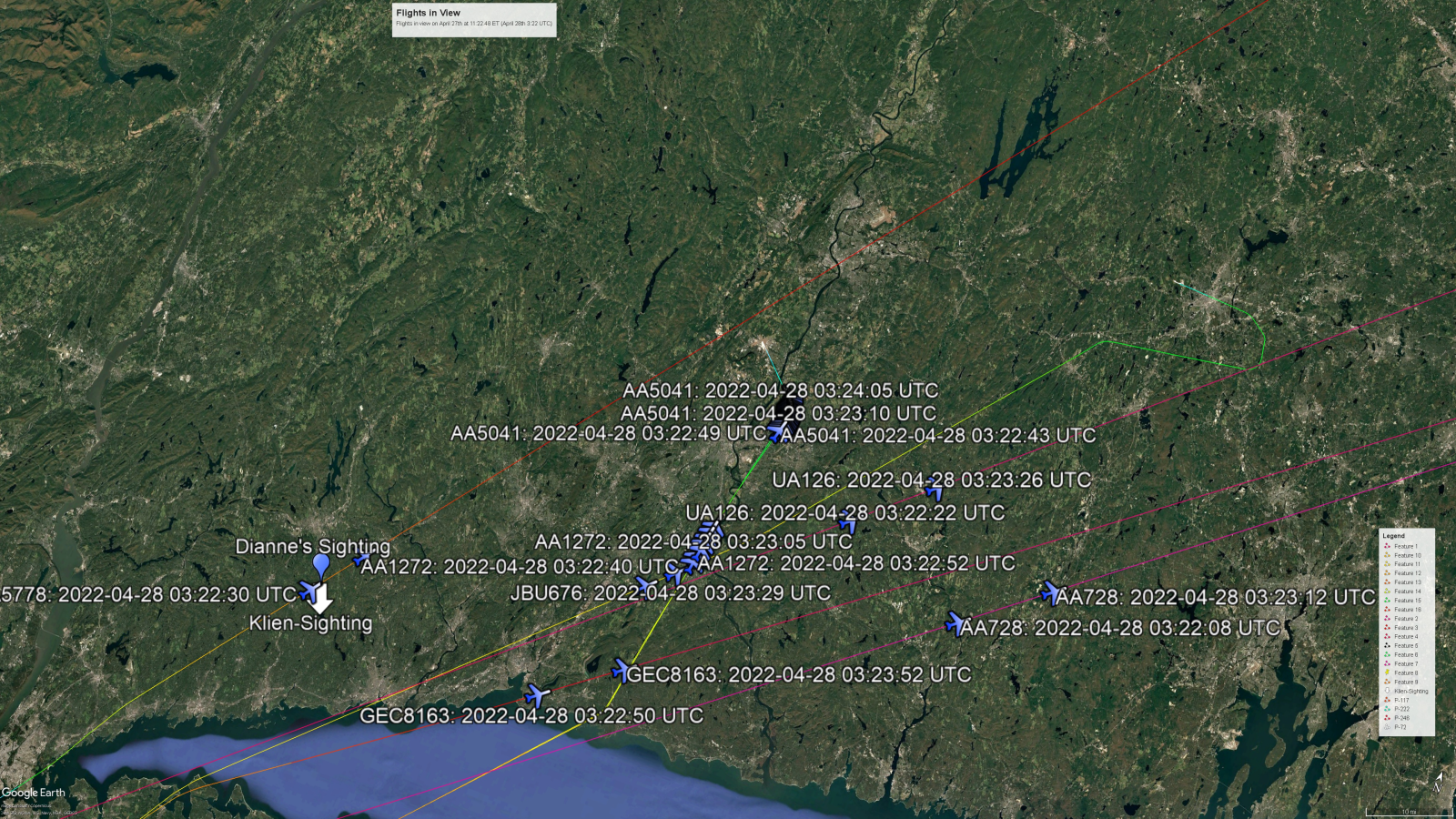Click the AA5041 plane icon at 03:22:49 UTC
The height and width of the screenshot is (819, 1456).
(x=775, y=433)
